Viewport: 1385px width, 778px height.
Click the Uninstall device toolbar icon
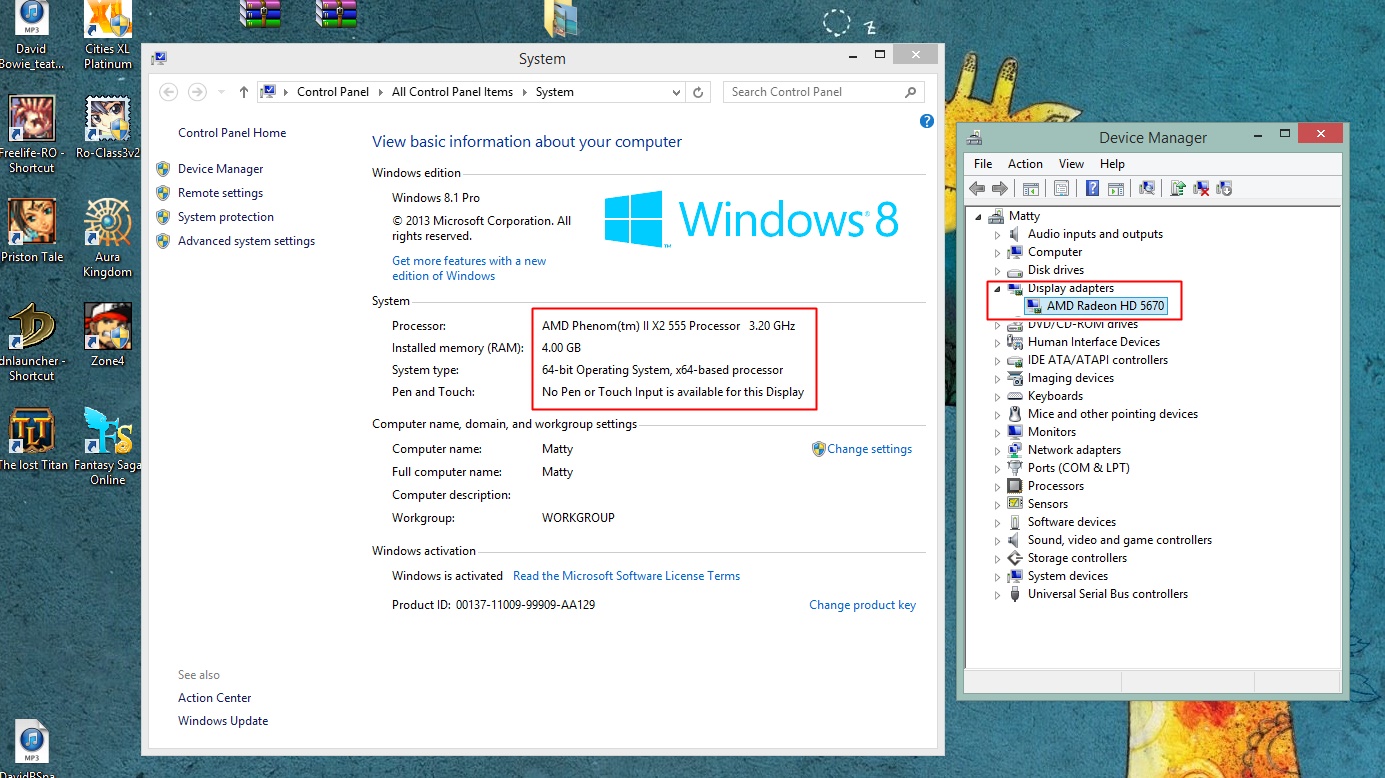[1202, 188]
